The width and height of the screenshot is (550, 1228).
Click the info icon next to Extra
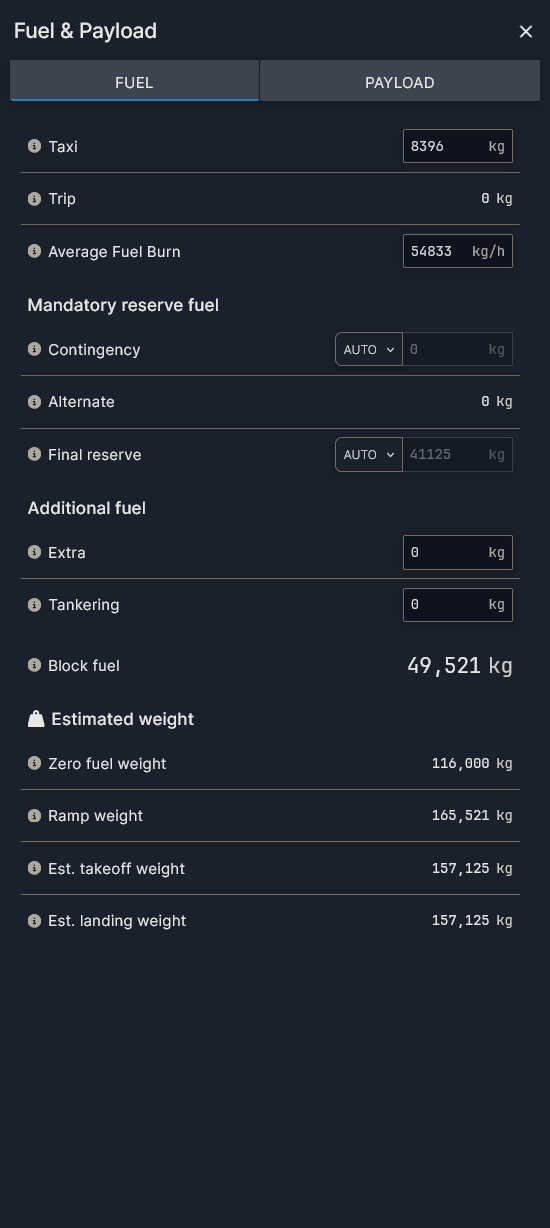click(34, 552)
